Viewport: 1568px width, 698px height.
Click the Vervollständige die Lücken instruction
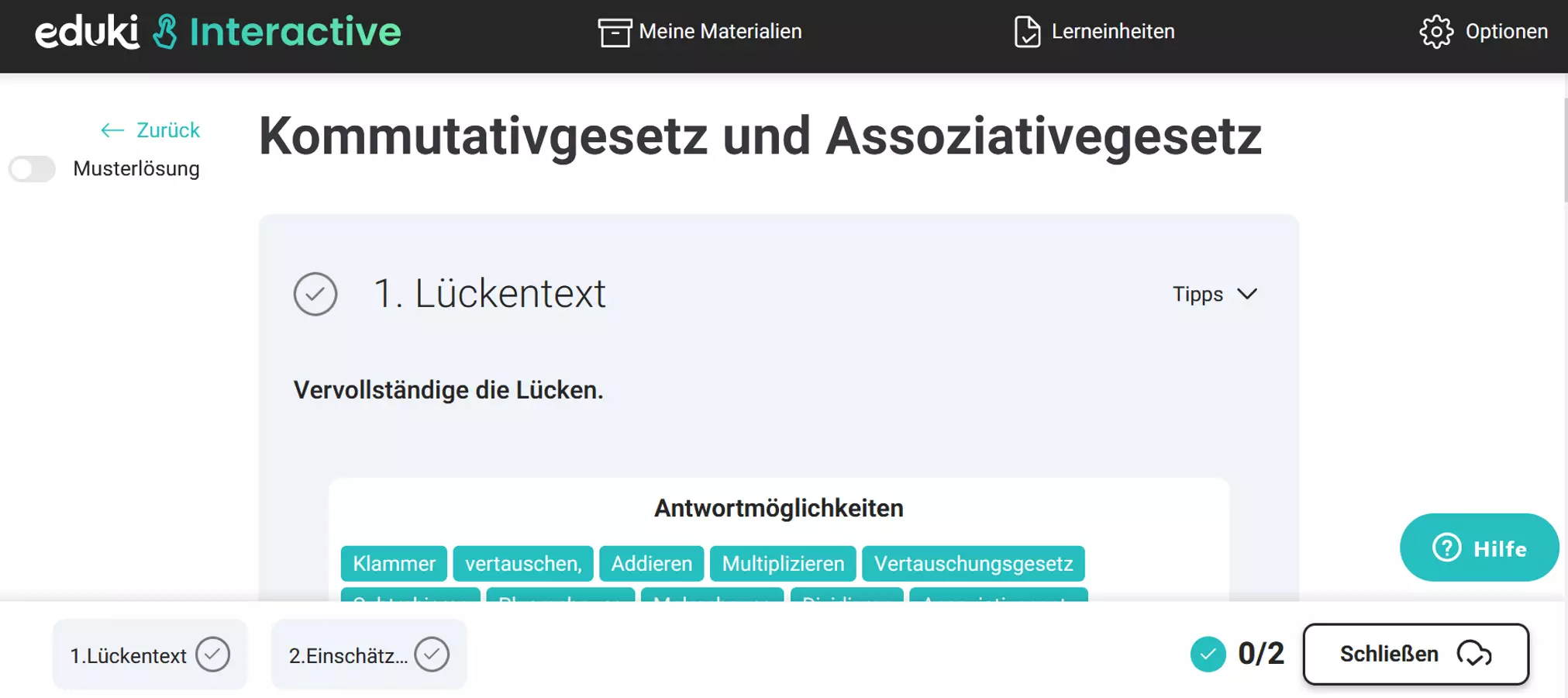click(x=448, y=390)
